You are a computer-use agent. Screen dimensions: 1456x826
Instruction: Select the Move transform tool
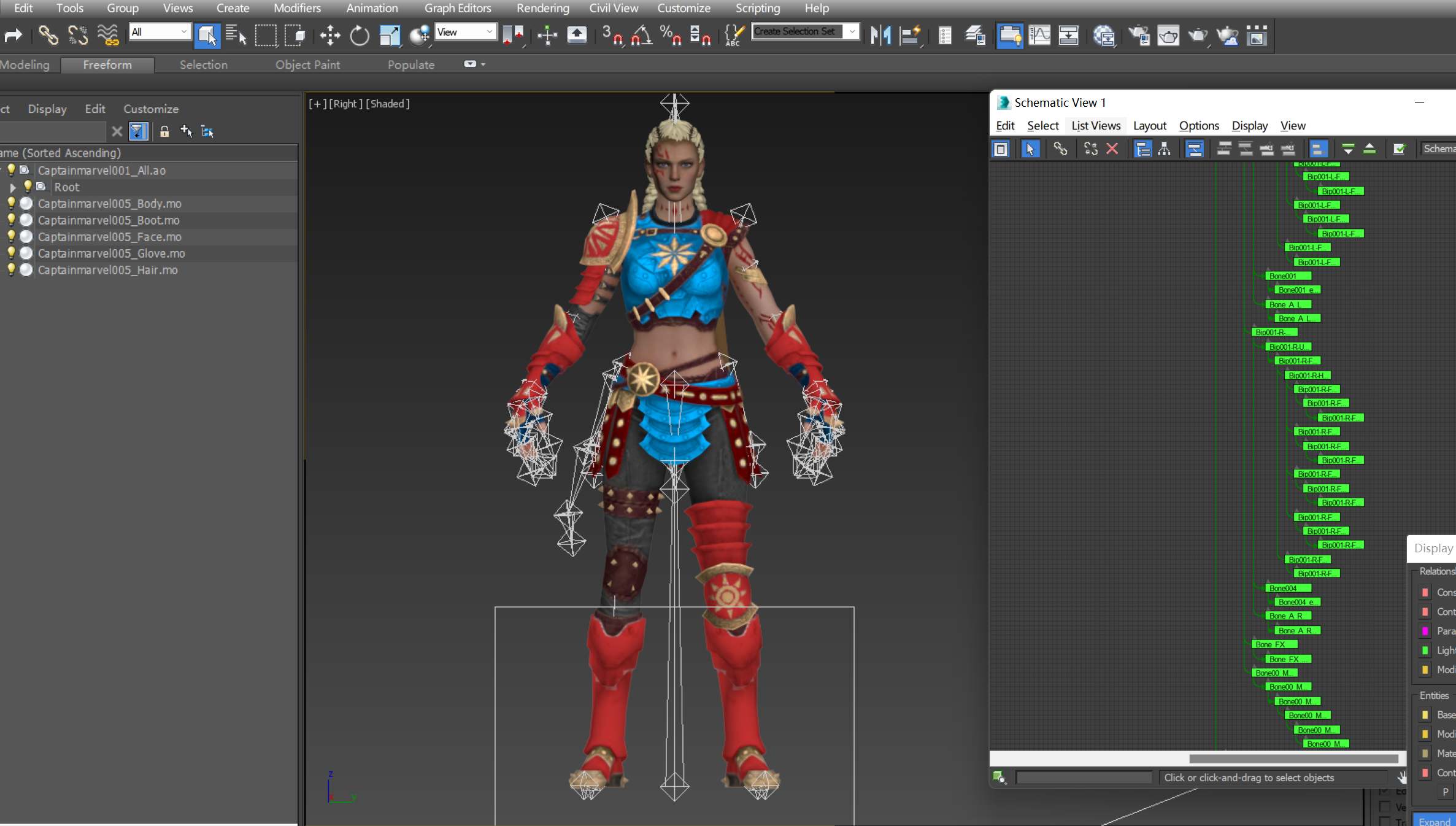[330, 35]
